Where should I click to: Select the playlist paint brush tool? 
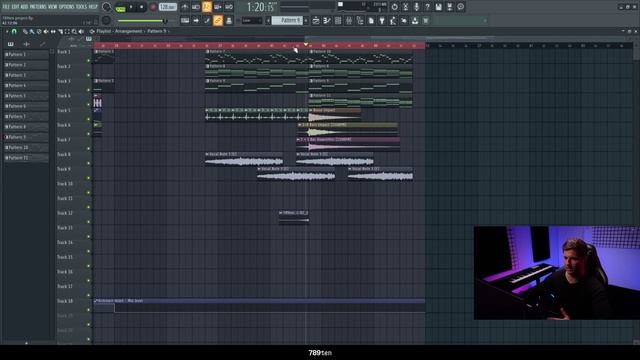(x=32, y=31)
